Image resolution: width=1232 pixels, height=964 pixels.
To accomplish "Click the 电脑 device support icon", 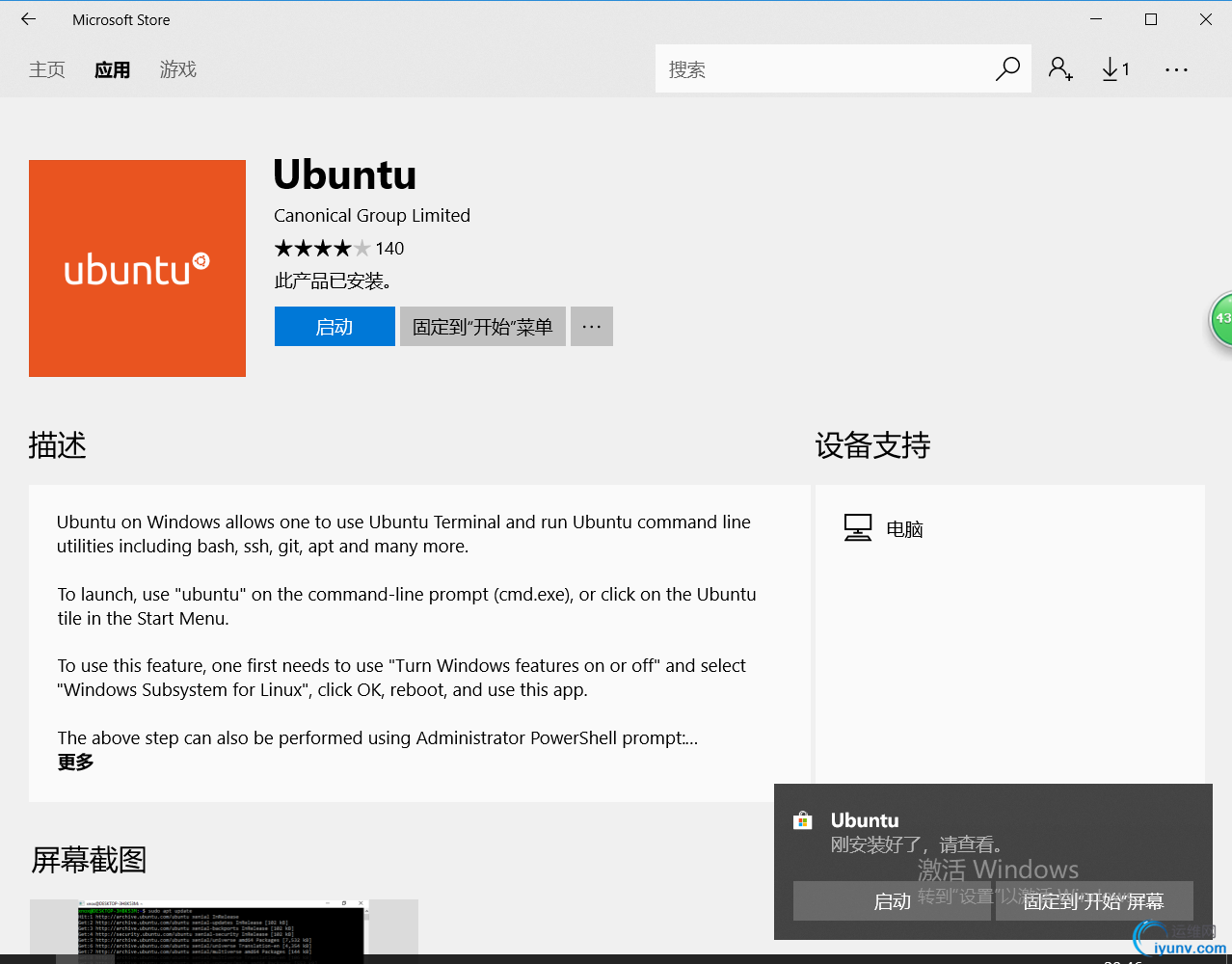I will click(x=858, y=527).
